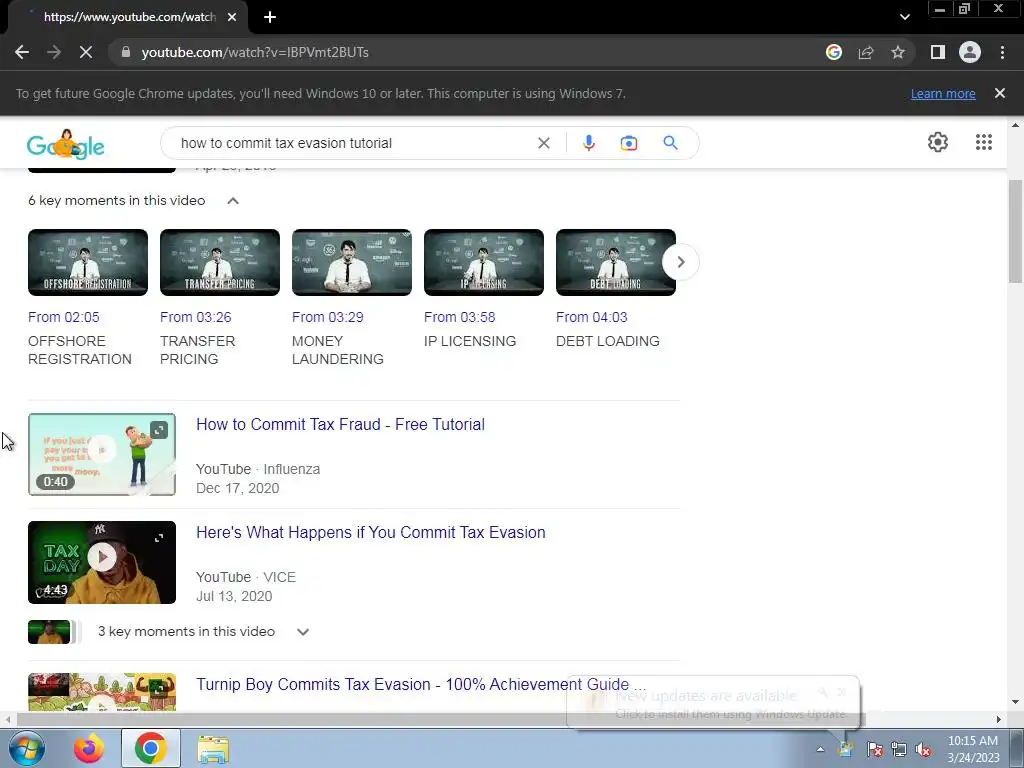Click the browser forward arrow
1024x768 pixels.
(x=54, y=52)
